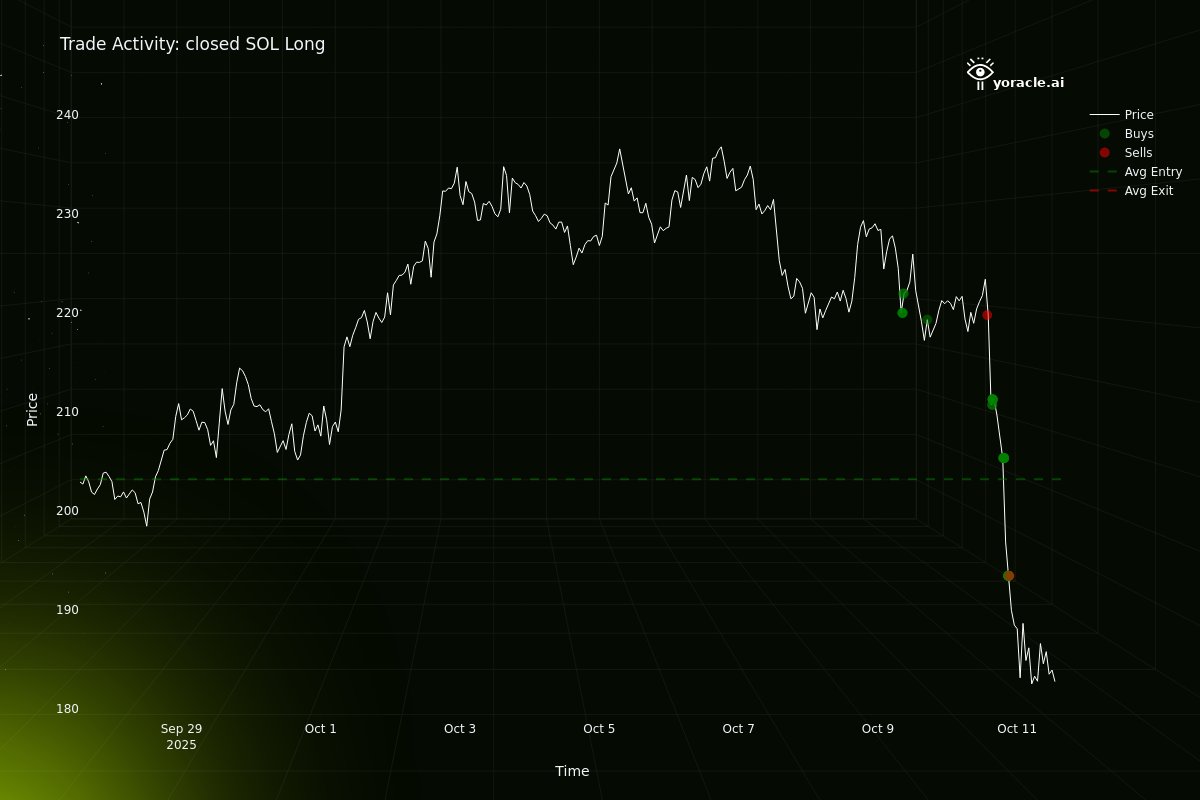
Task: Click the 'Sep 29 2025' x-axis label
Action: 181,737
